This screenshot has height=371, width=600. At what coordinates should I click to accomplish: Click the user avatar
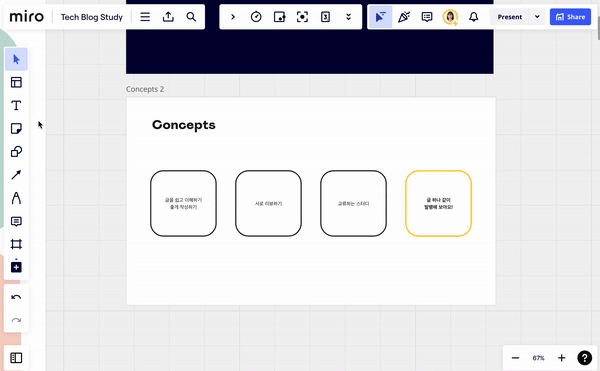tap(450, 17)
